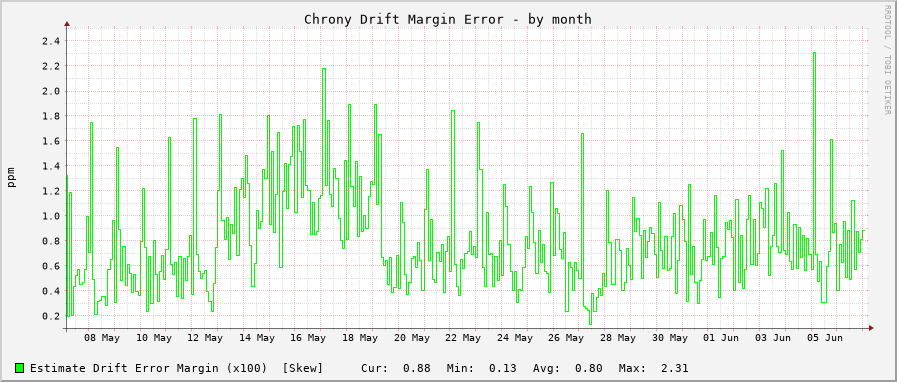
Task: Click the '20 May' x-axis date label
Action: coord(412,339)
